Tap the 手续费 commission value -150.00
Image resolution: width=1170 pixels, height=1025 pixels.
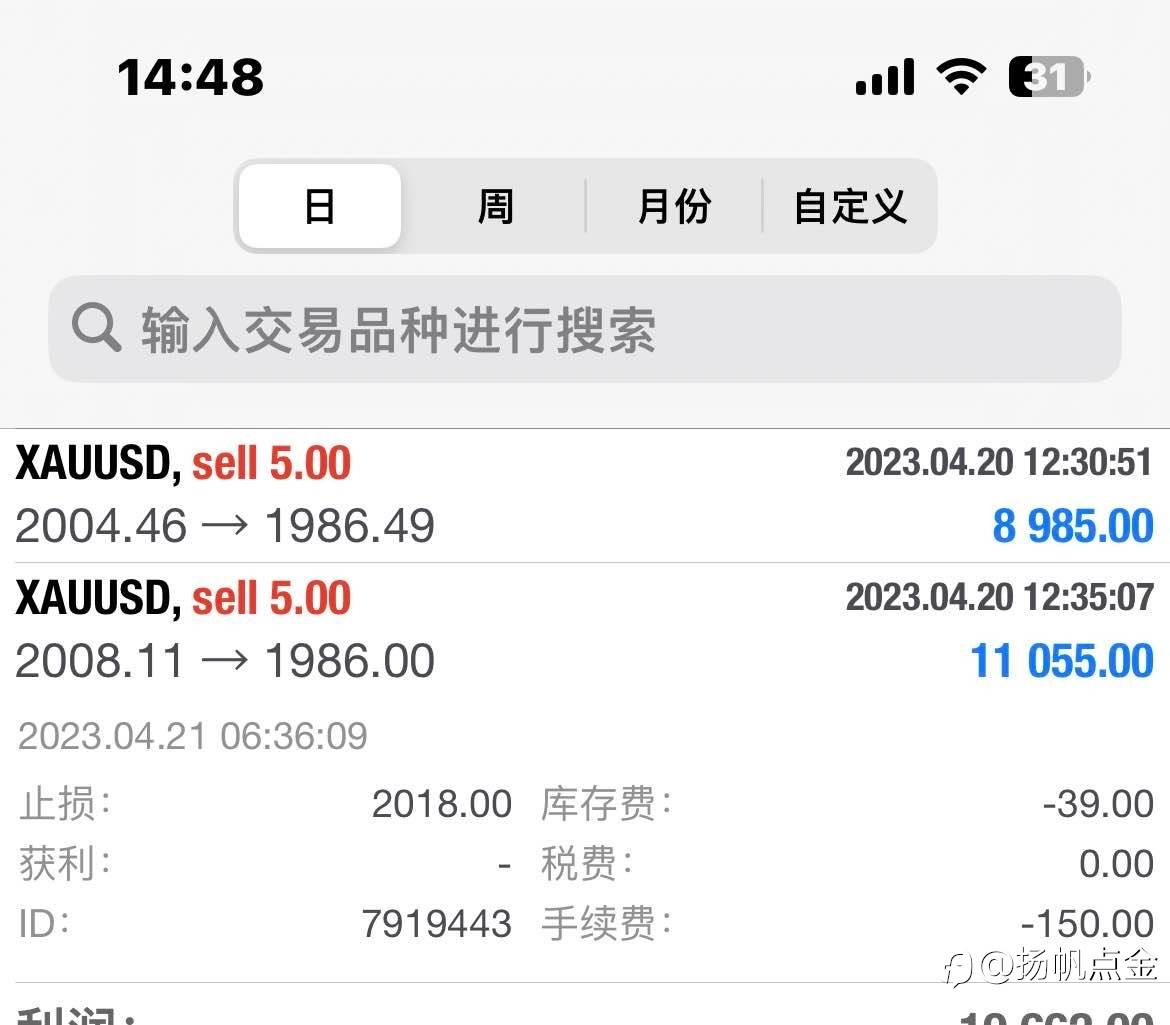pos(1087,924)
